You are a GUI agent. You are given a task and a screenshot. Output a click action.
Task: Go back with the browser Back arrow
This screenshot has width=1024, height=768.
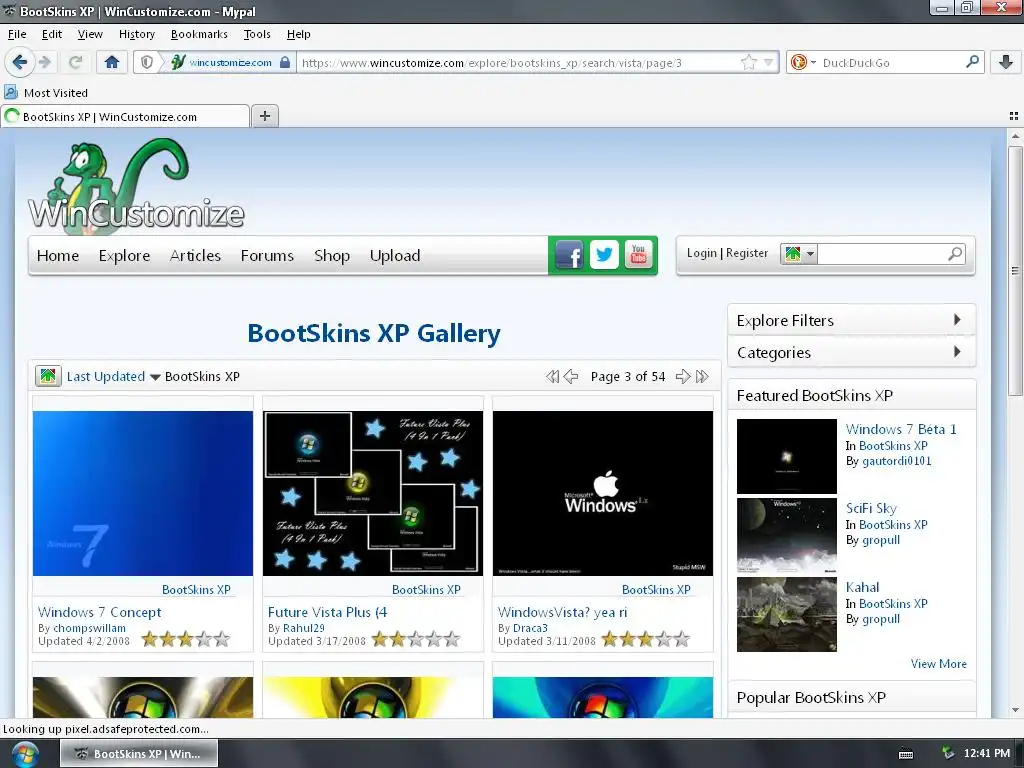pos(19,62)
